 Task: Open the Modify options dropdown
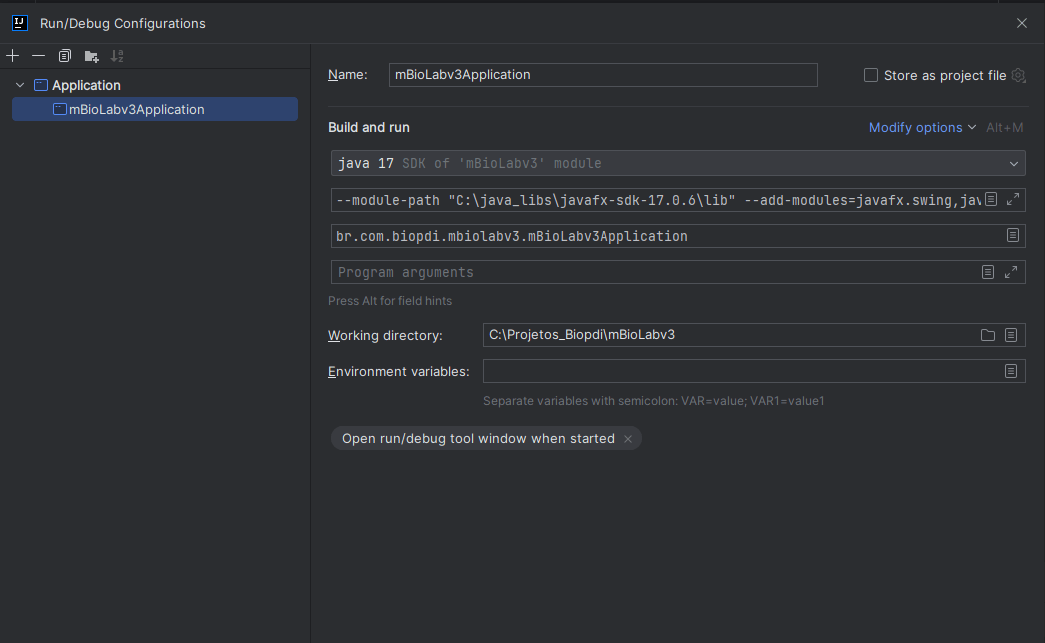[x=970, y=127]
